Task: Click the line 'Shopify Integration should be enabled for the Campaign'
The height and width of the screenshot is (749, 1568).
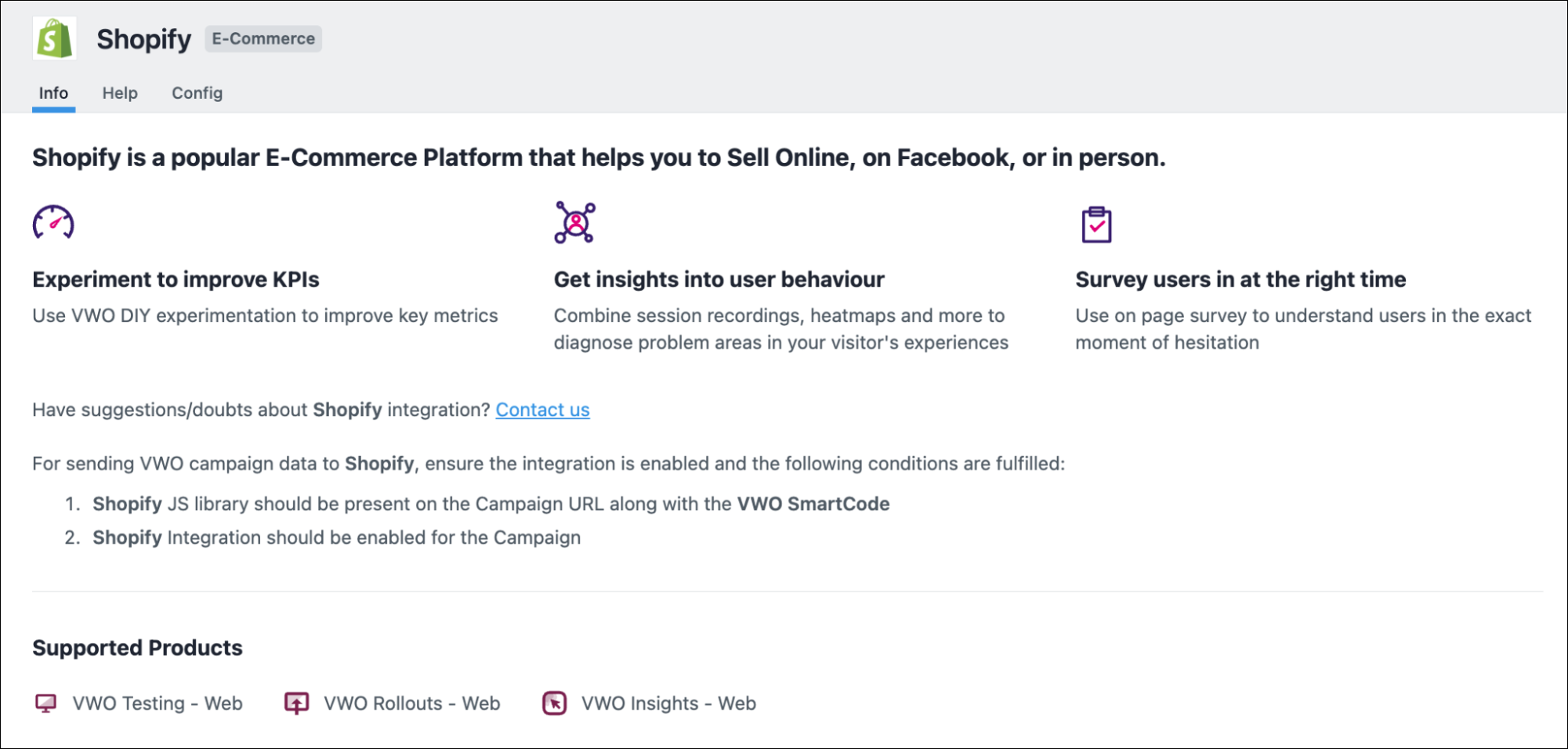Action: point(337,537)
